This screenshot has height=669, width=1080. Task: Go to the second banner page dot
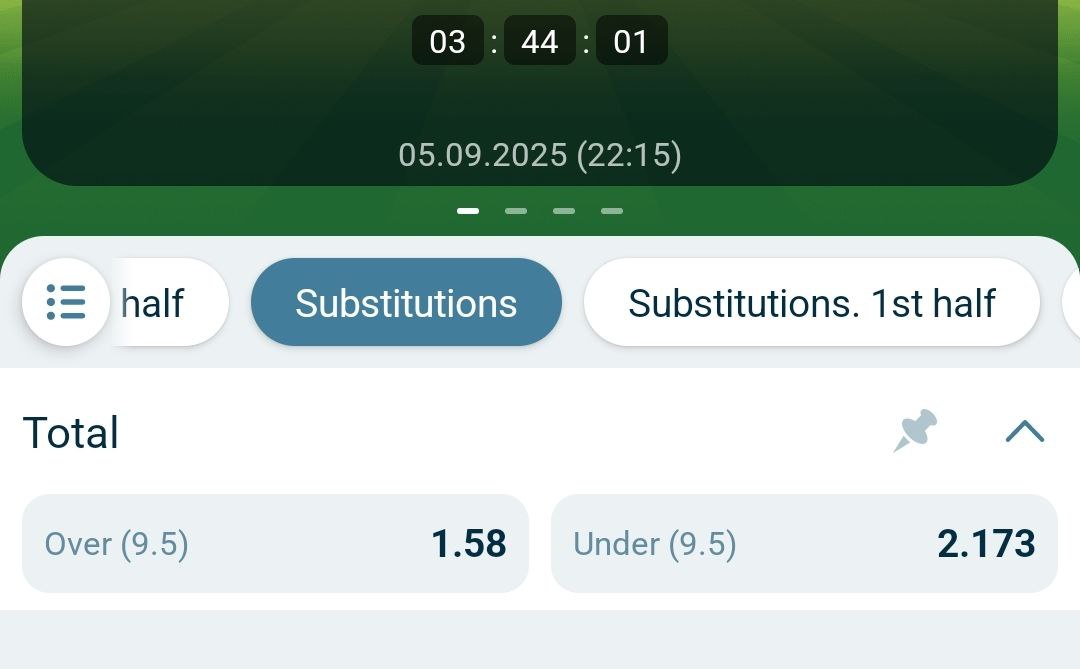point(516,211)
